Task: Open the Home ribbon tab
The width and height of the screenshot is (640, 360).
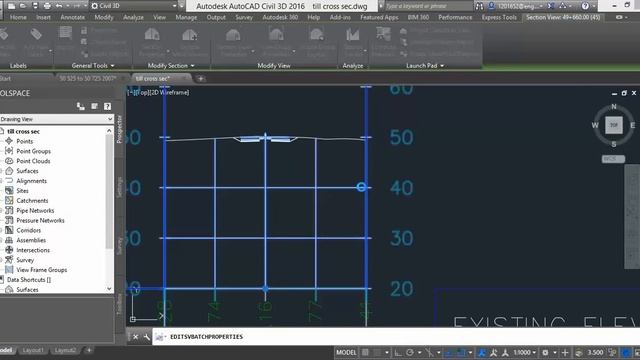Action: tap(18, 17)
